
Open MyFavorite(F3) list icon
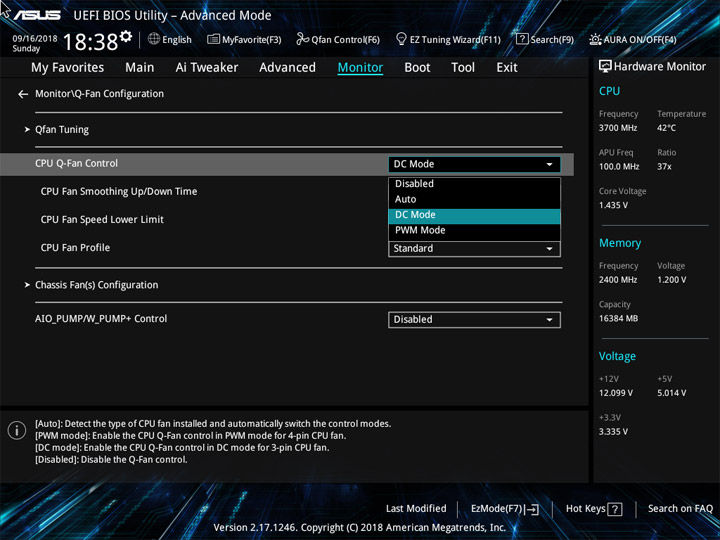(x=213, y=39)
